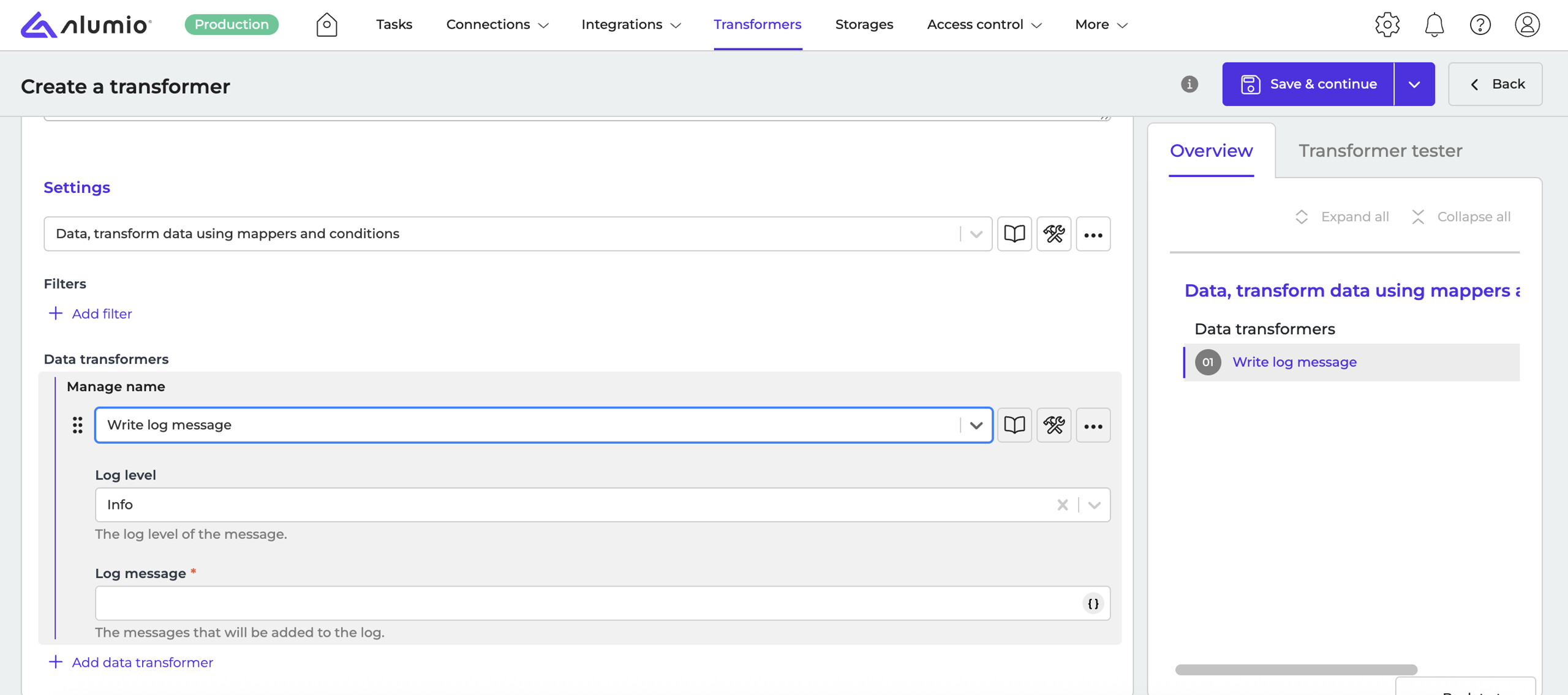Click tools icon next to Data transformer setting
This screenshot has height=695, width=1568.
(x=1053, y=234)
